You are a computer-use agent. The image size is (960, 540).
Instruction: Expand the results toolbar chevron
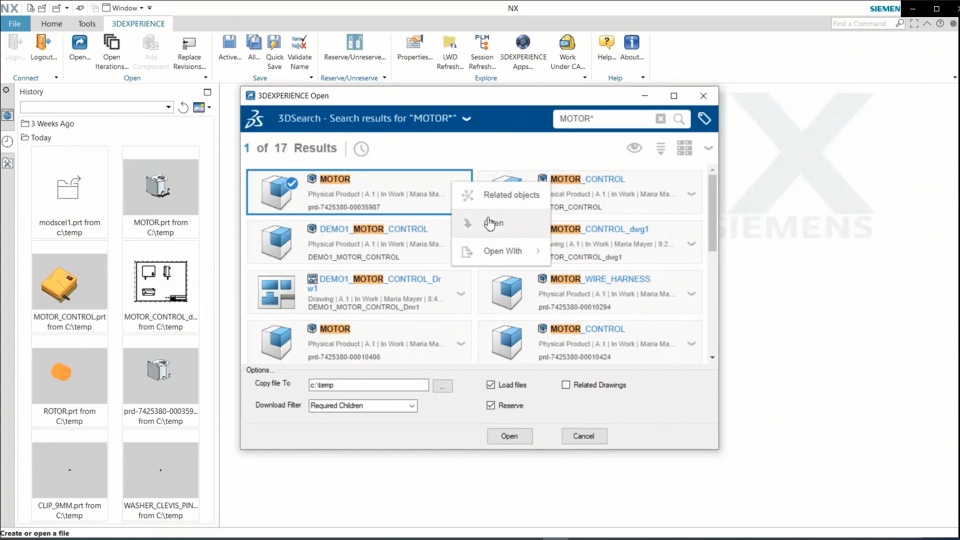pos(708,148)
